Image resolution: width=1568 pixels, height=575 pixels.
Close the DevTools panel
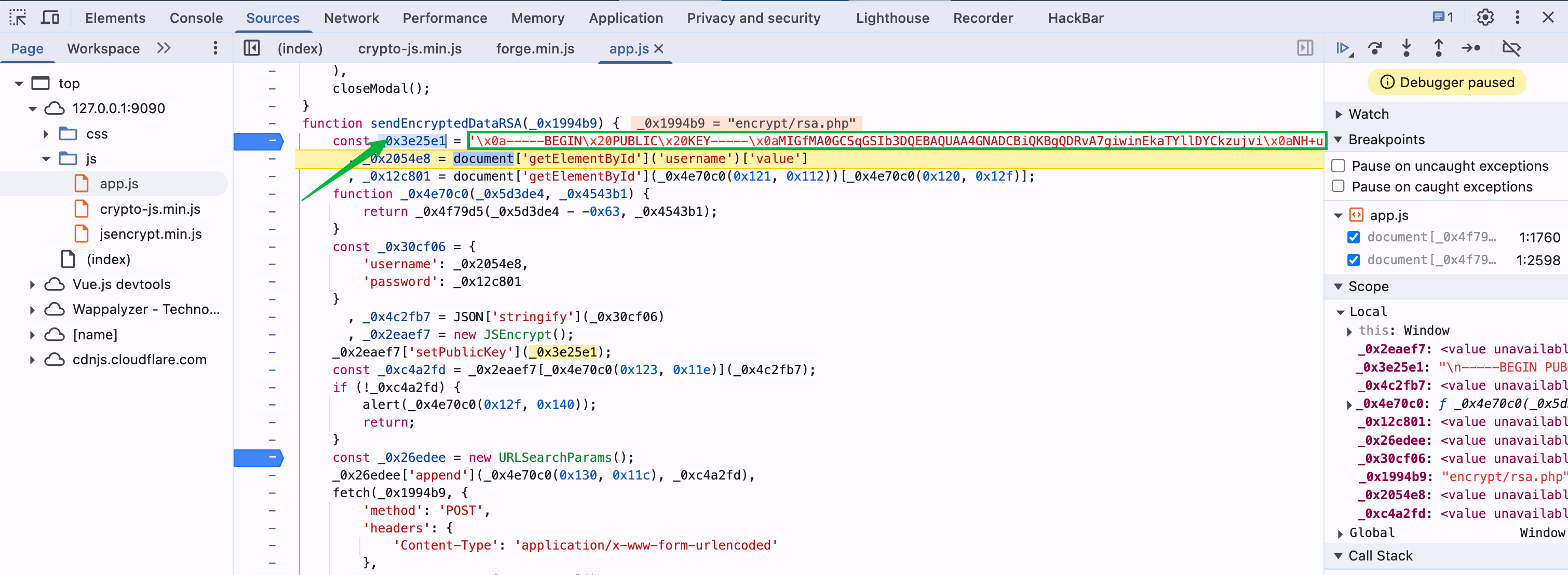coord(1548,18)
